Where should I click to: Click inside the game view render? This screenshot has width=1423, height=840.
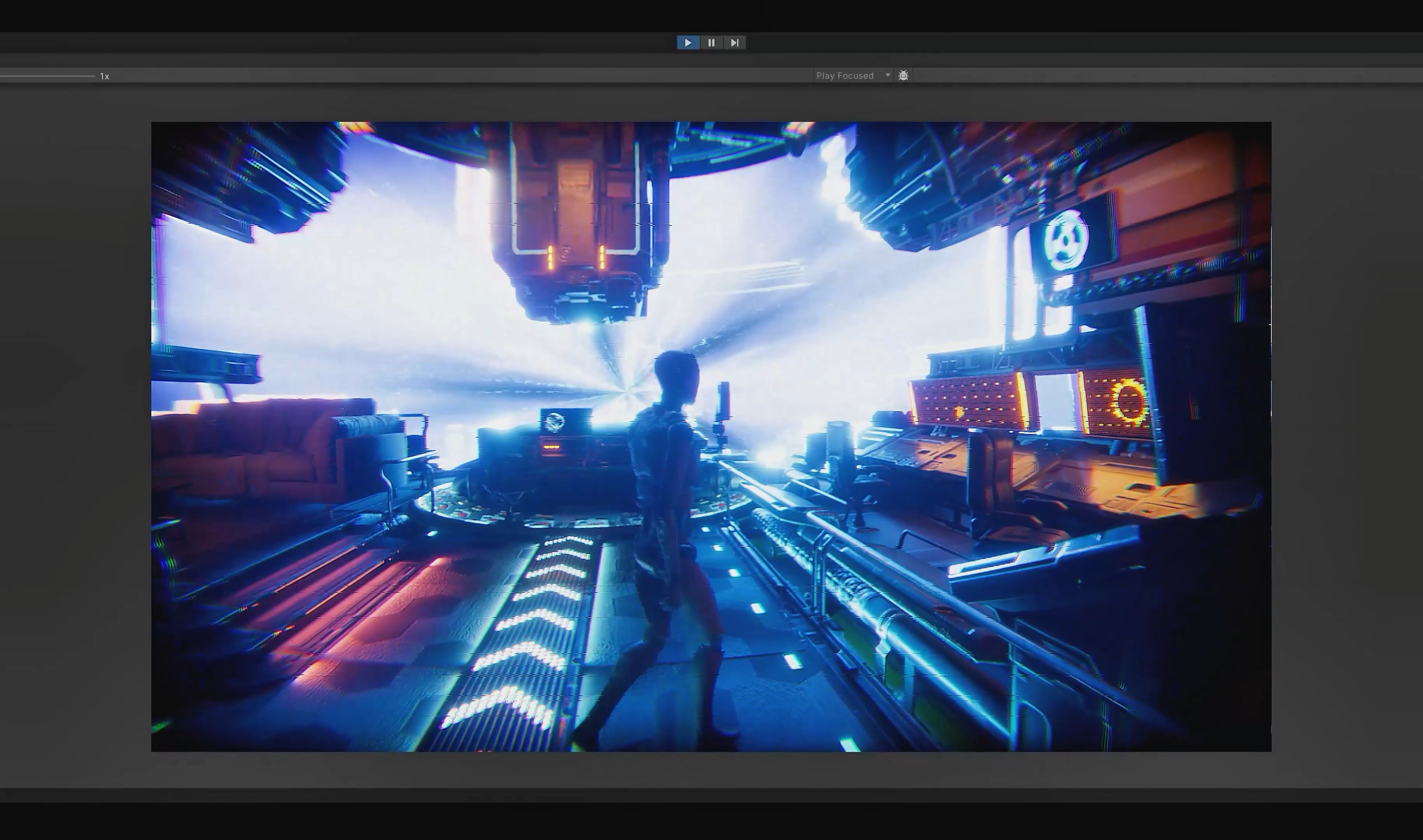click(711, 436)
